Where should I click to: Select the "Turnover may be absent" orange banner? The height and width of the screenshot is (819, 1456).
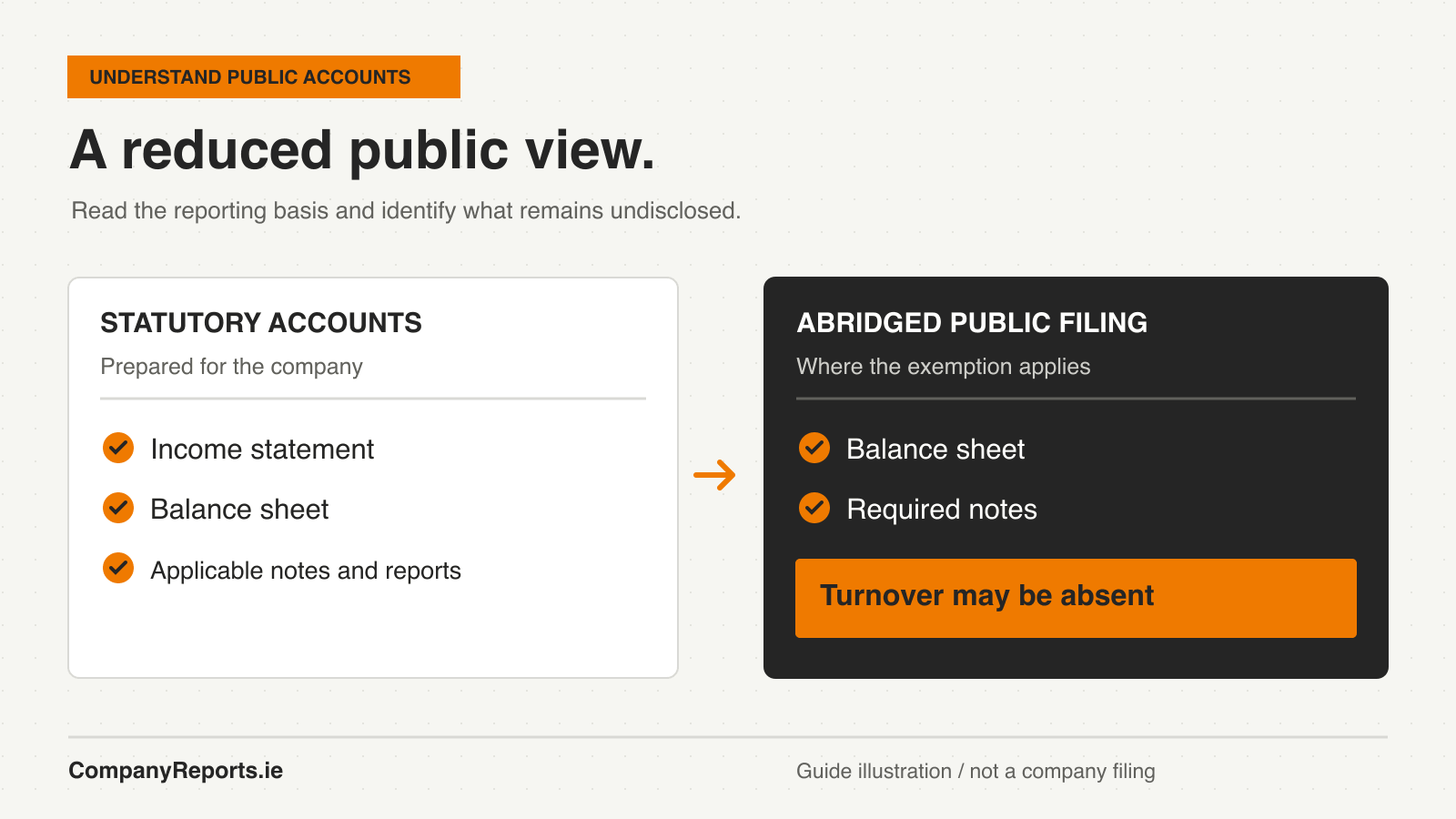[x=1076, y=598]
